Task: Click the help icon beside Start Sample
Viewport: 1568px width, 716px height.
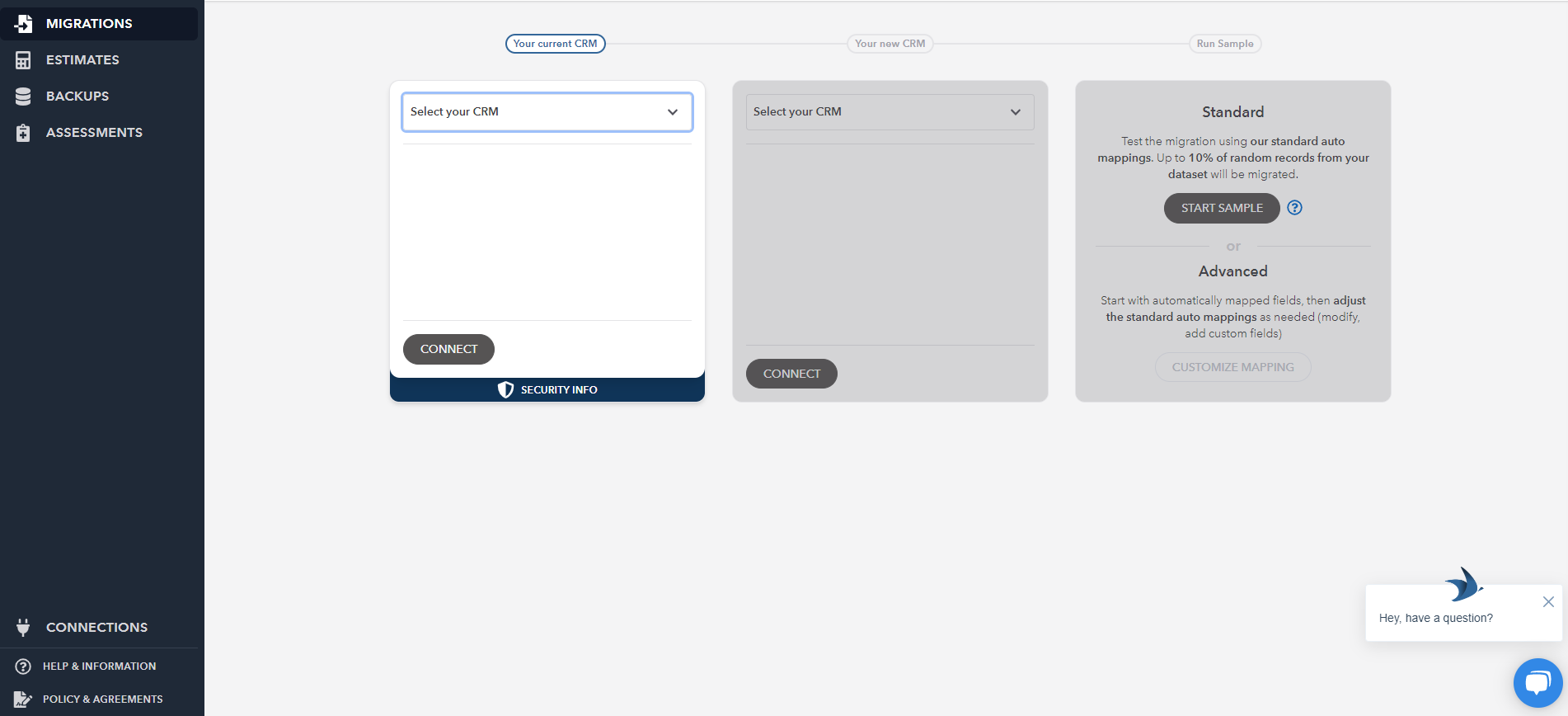Action: (x=1295, y=208)
